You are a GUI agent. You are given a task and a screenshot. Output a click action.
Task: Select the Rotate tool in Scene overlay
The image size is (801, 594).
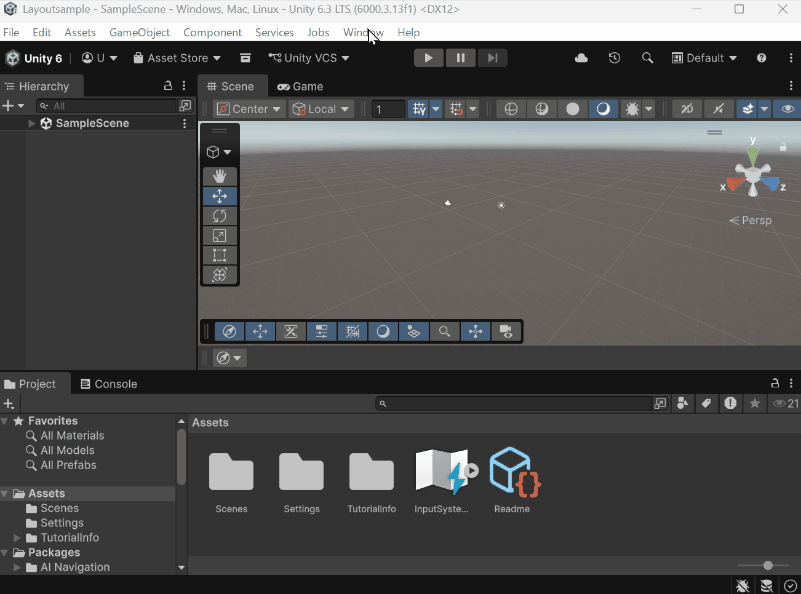tap(219, 216)
